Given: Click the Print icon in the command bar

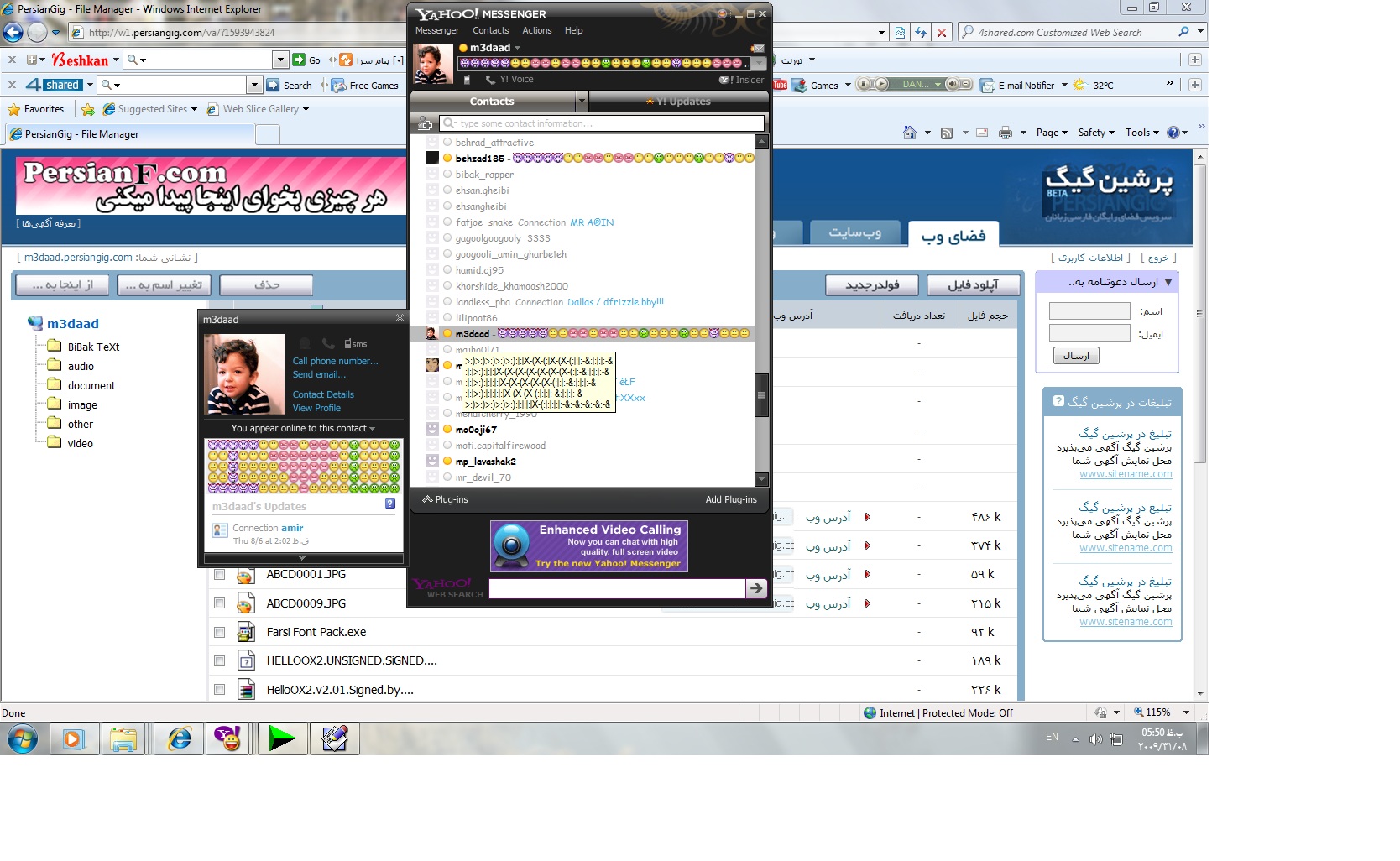Looking at the screenshot, I should (1006, 133).
